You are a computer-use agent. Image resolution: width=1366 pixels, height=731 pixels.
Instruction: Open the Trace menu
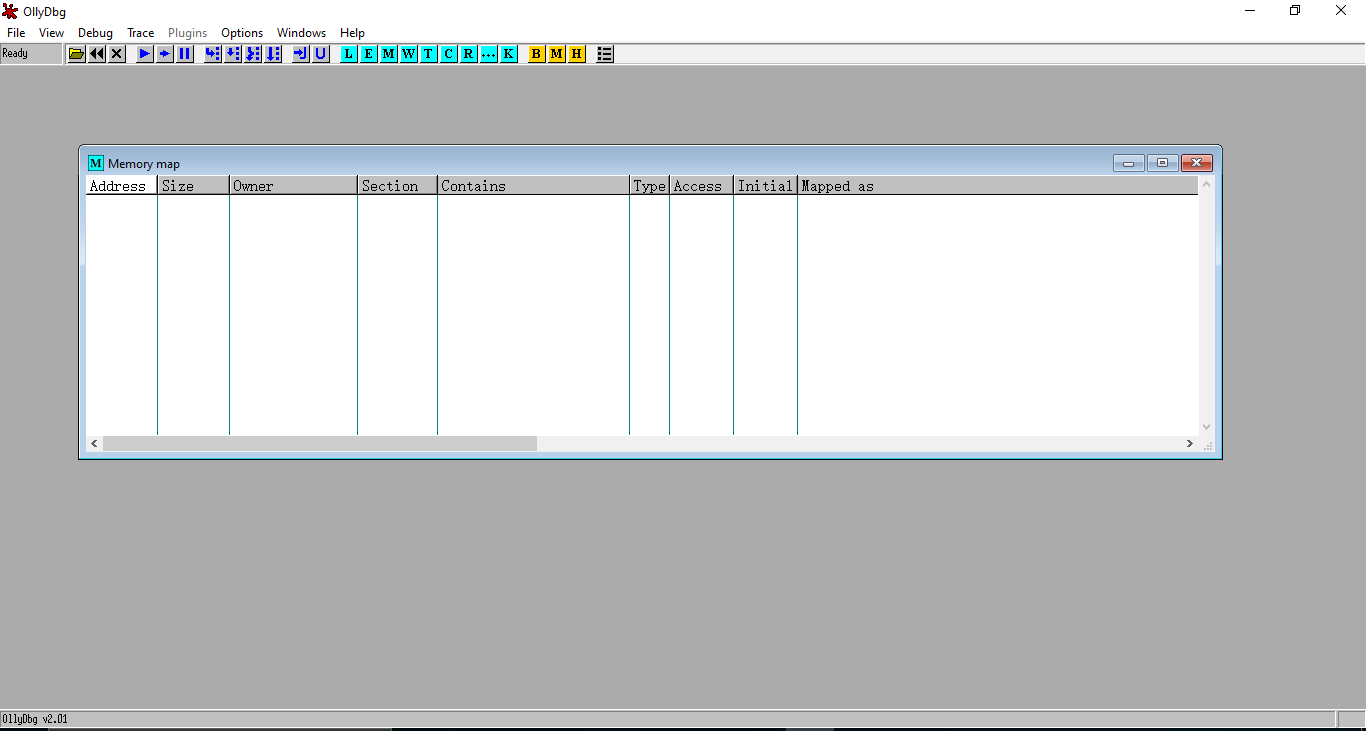click(x=141, y=33)
